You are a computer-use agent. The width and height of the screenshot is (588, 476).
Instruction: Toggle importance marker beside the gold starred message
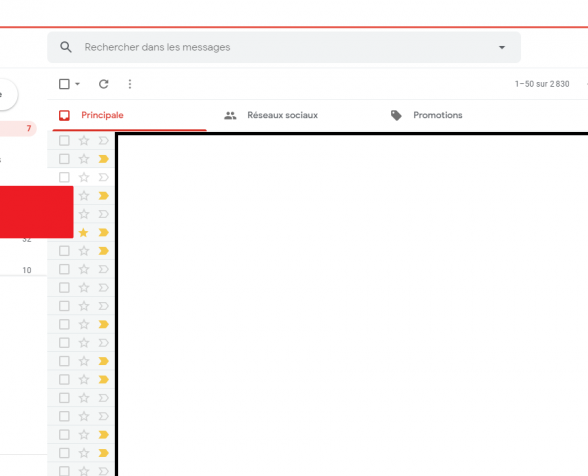[x=104, y=233]
